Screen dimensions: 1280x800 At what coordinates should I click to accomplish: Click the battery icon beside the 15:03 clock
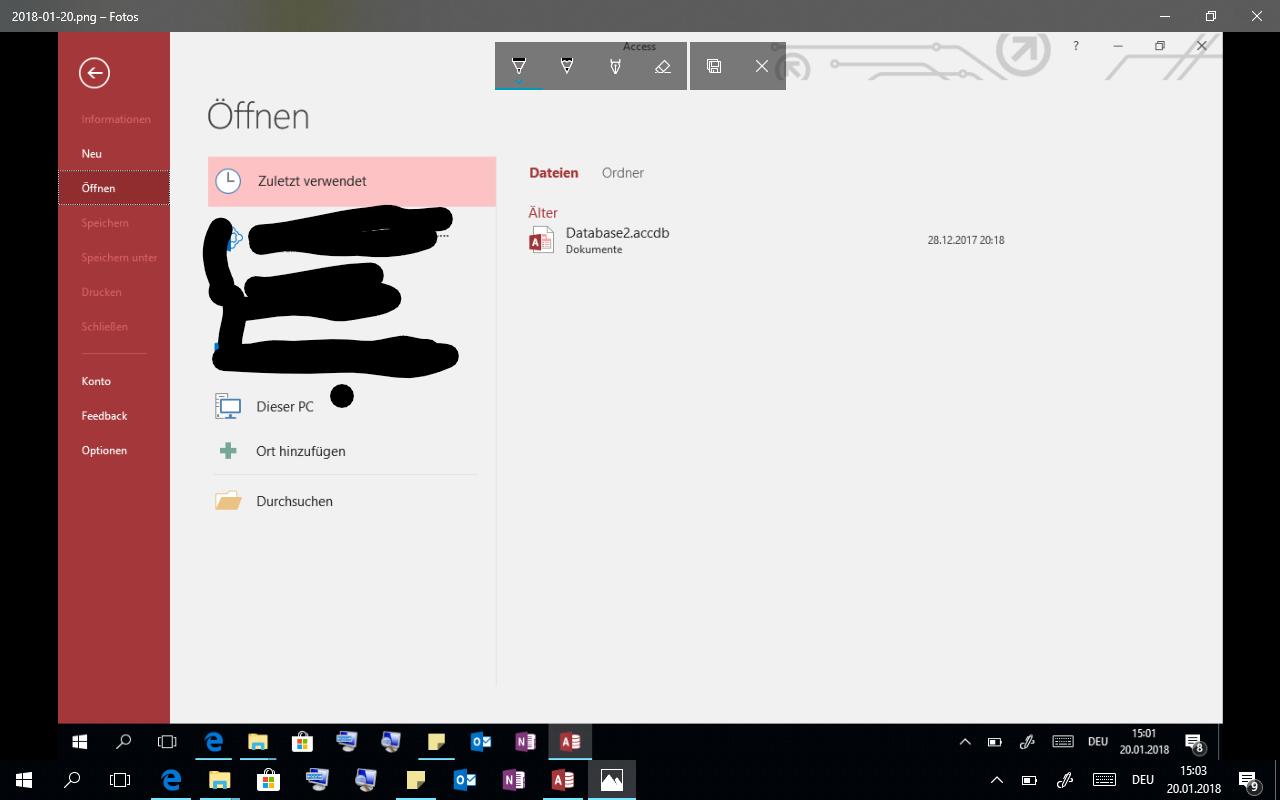point(1029,780)
